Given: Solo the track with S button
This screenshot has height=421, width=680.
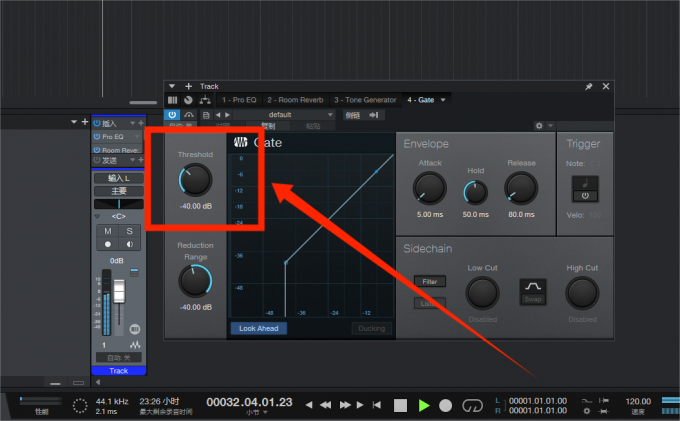Looking at the screenshot, I should coord(130,231).
